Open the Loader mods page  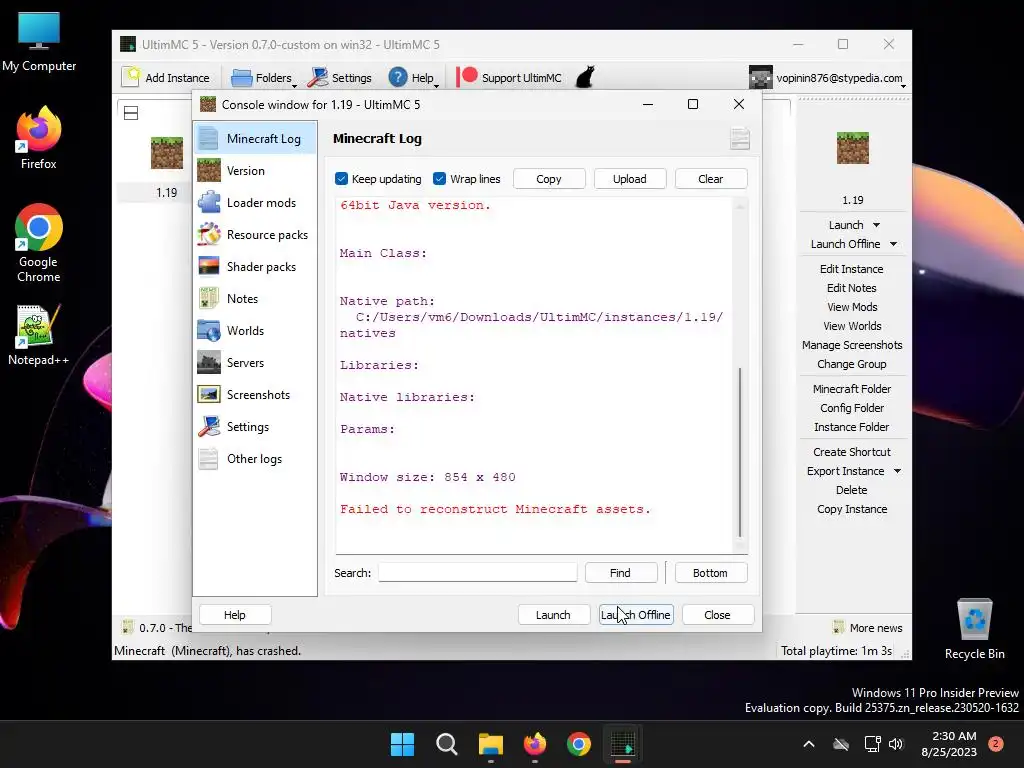pyautogui.click(x=255, y=202)
